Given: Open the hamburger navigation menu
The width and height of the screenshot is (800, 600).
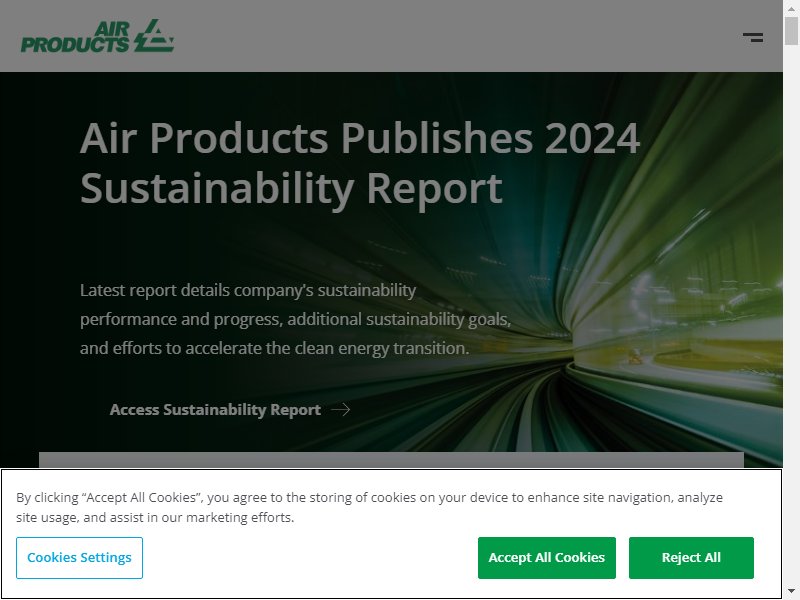Looking at the screenshot, I should click(x=753, y=37).
